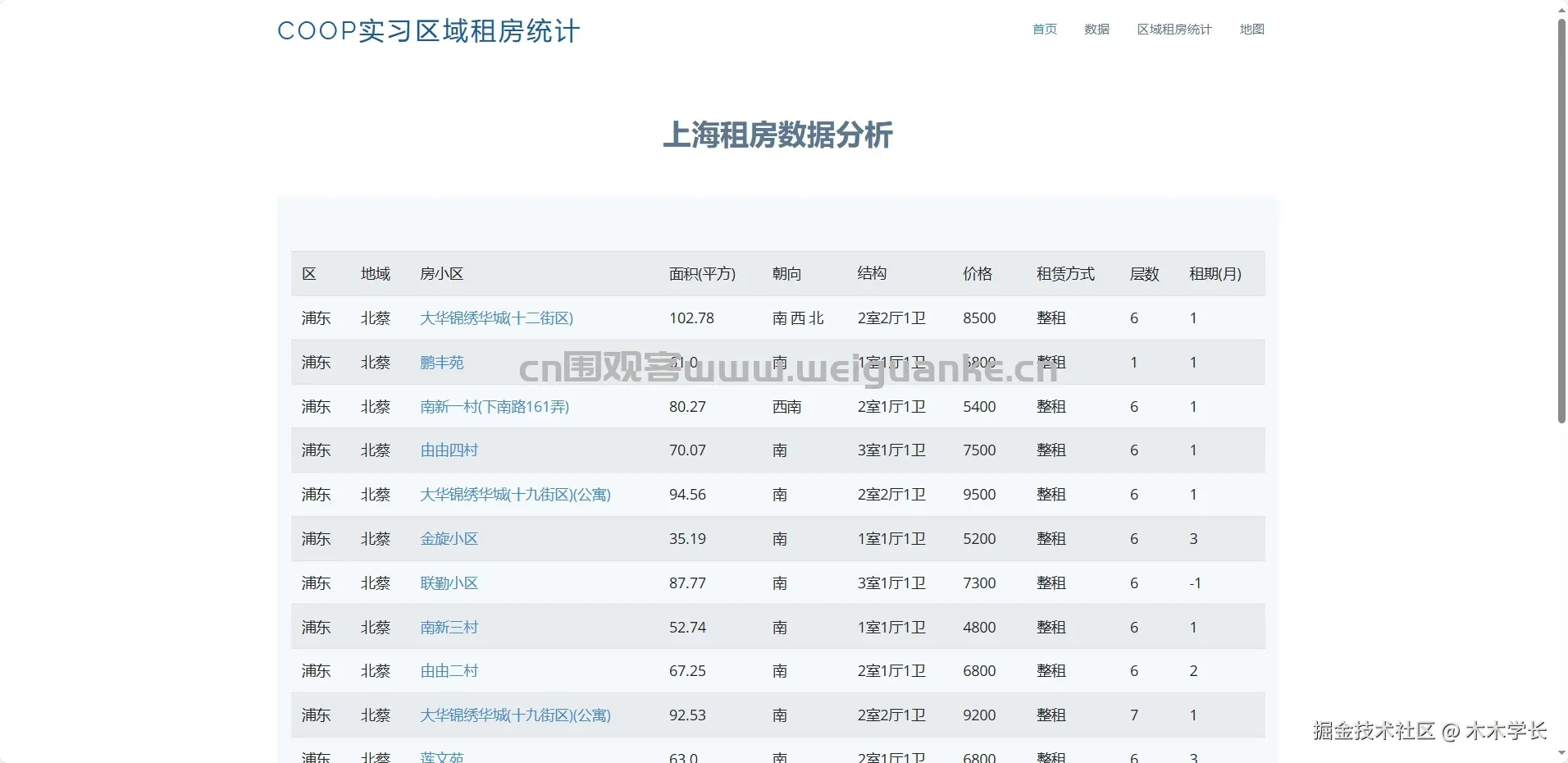Select the 7500 price cell
The image size is (1568, 763).
point(979,450)
